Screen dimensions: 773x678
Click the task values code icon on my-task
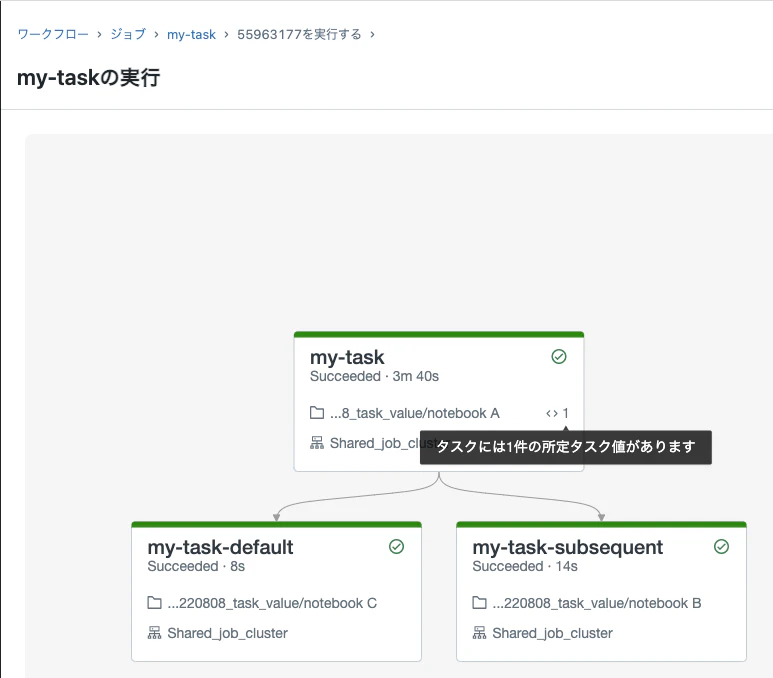[552, 413]
